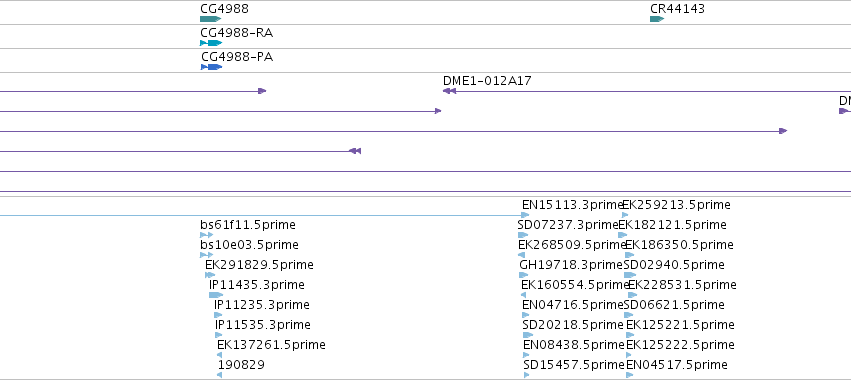
Task: Click the glyph below EK291829.5prime label
Action: point(210,275)
